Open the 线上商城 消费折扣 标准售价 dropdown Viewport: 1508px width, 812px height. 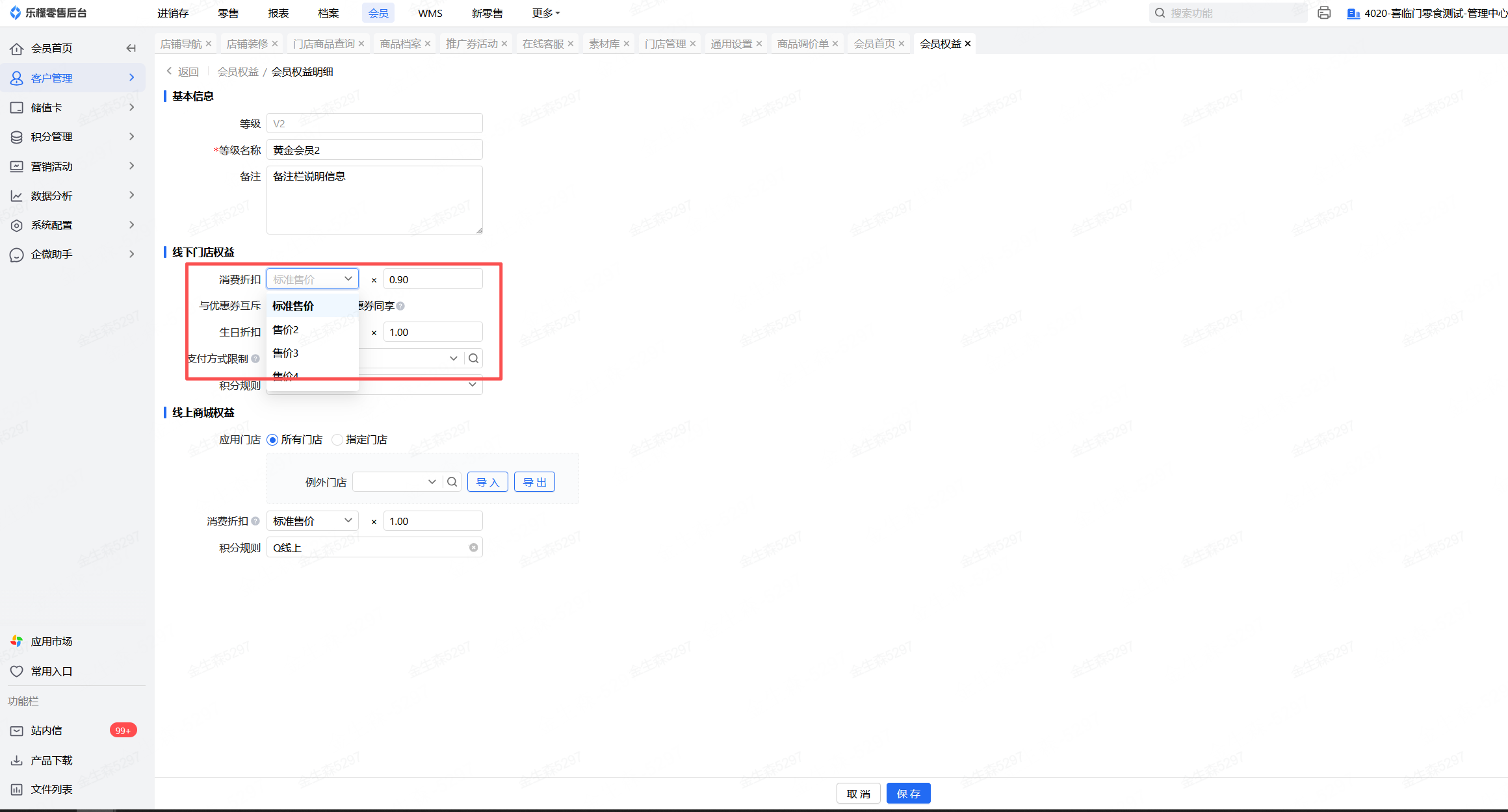coord(312,521)
